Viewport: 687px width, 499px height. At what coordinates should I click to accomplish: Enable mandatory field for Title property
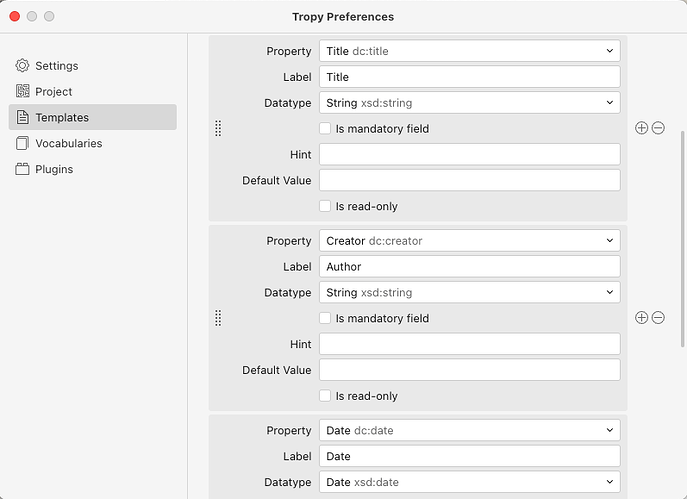click(x=325, y=128)
